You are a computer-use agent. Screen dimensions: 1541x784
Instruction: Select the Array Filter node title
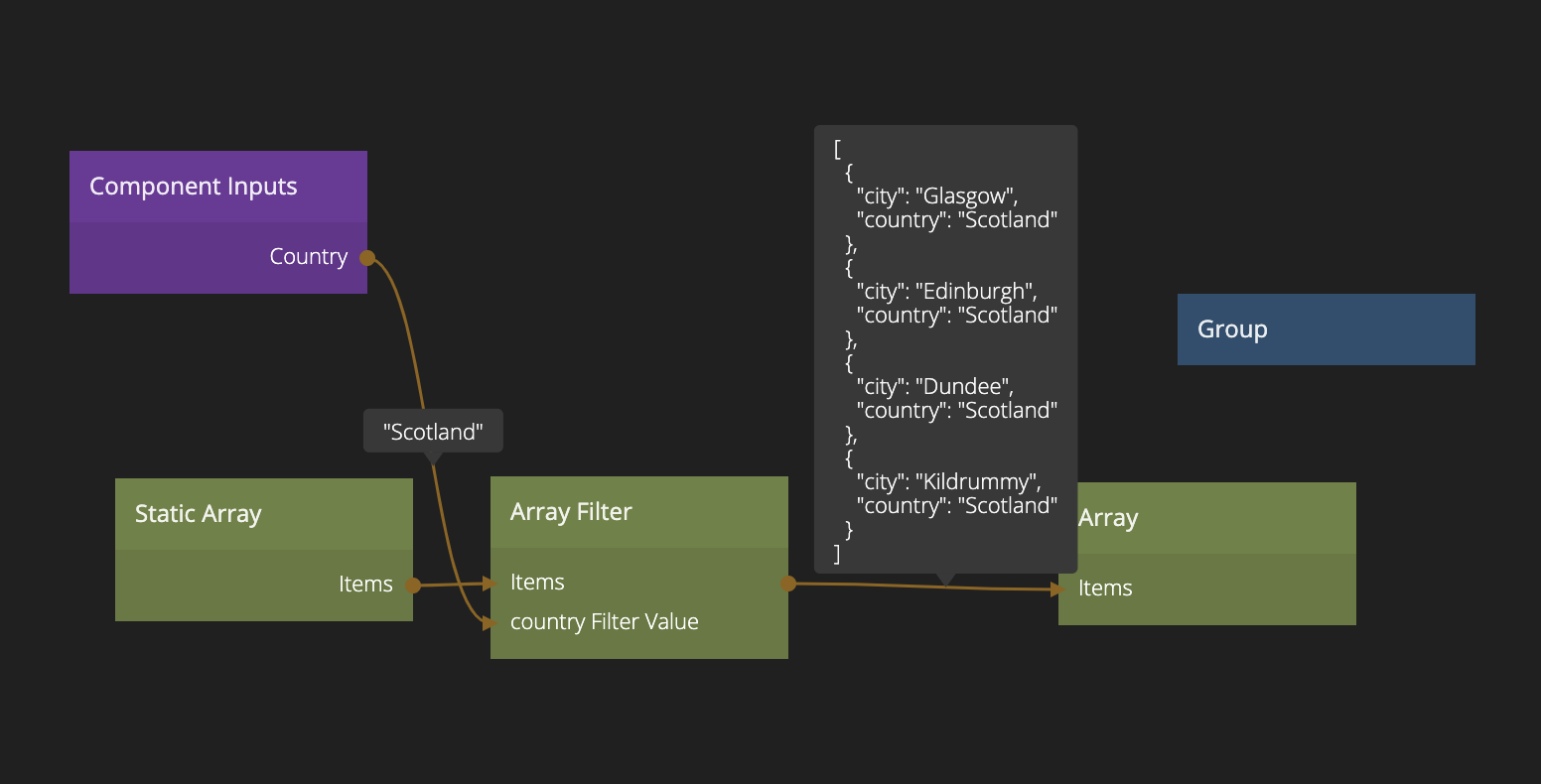571,512
